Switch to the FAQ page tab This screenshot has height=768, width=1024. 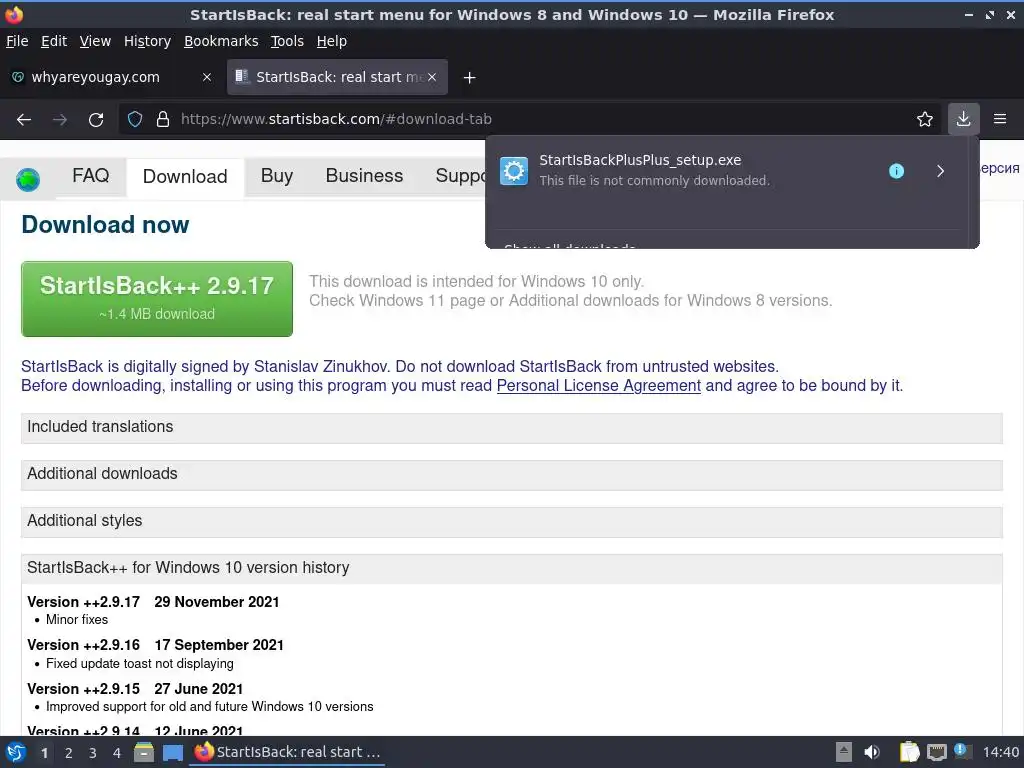tap(91, 176)
